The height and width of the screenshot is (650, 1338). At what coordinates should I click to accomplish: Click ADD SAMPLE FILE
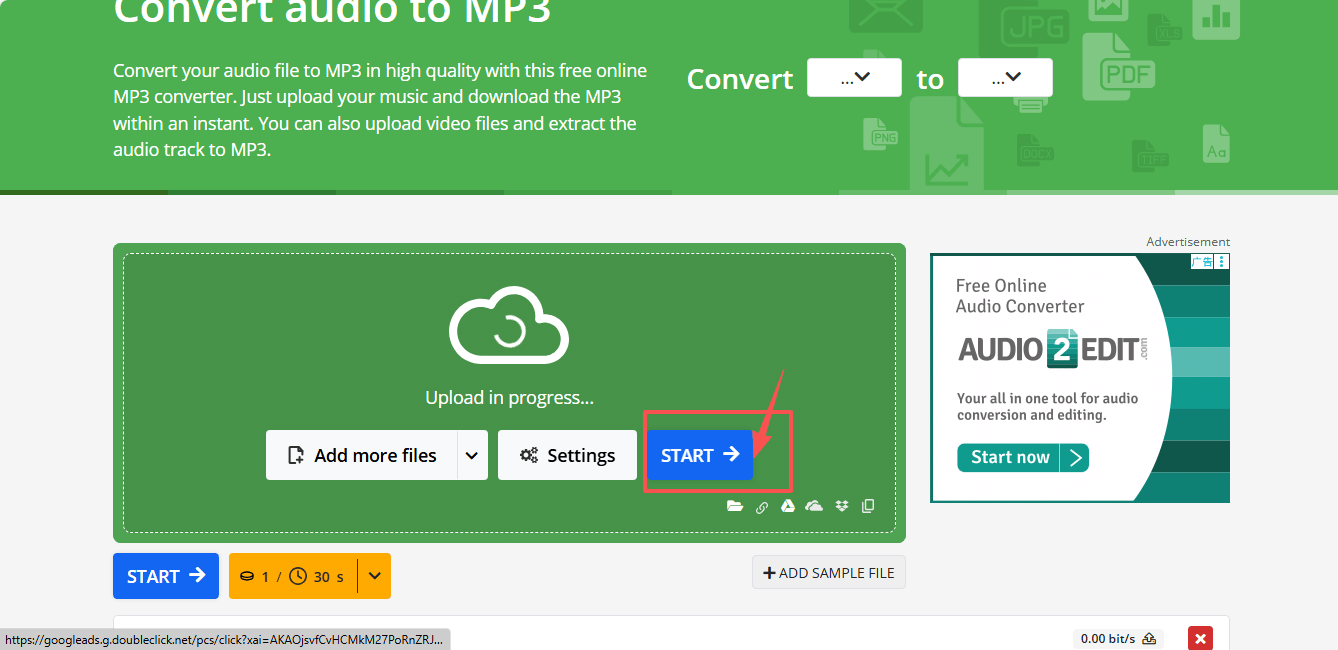click(829, 573)
